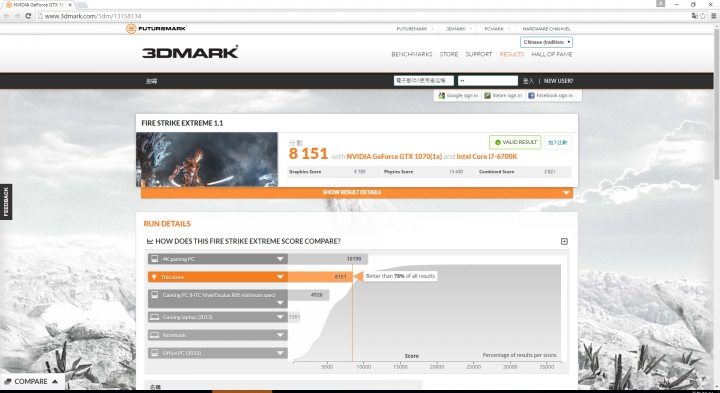Expand Show Result Details bar
The image size is (720, 393).
(357, 193)
